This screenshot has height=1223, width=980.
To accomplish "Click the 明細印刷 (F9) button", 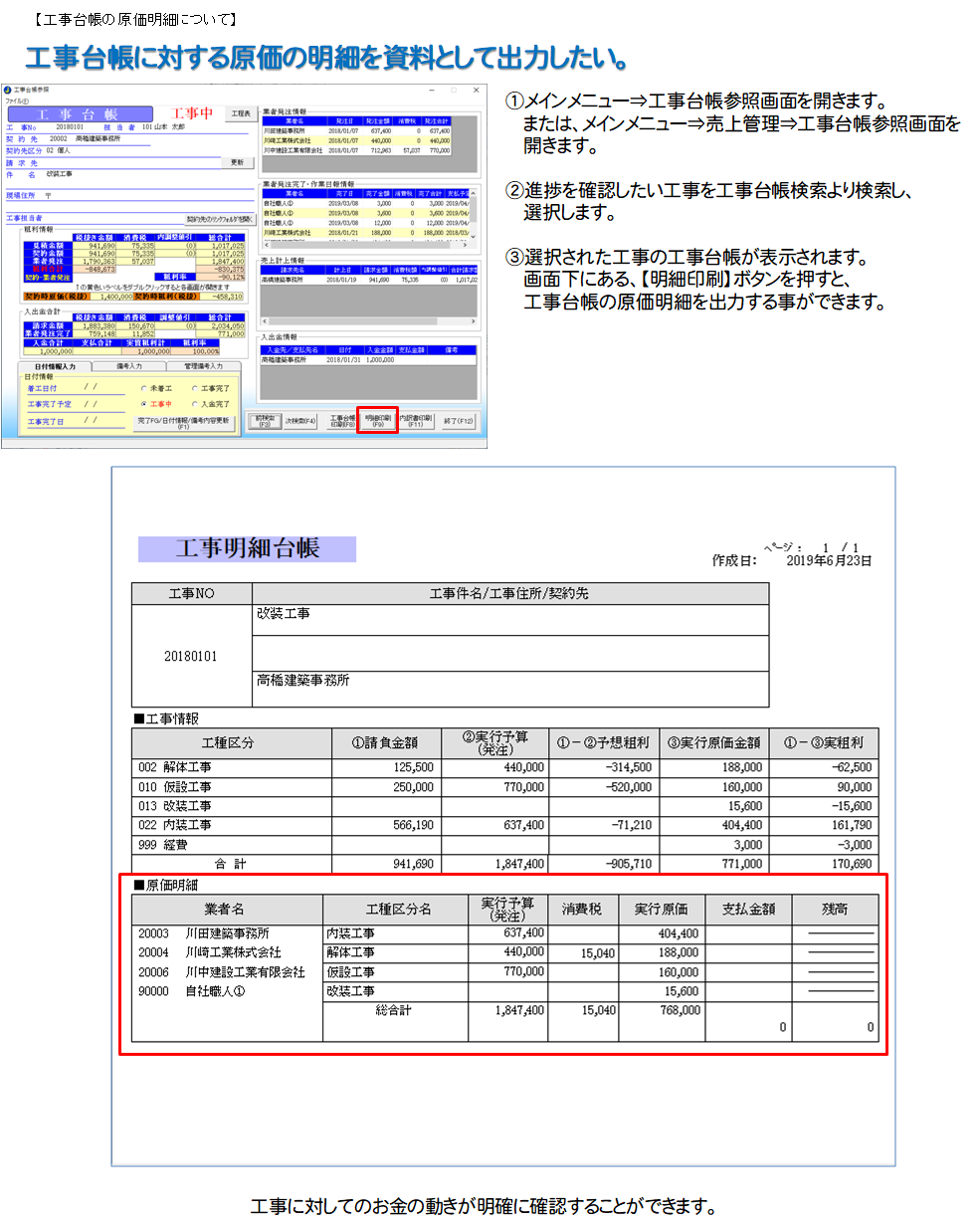I will pos(377,422).
